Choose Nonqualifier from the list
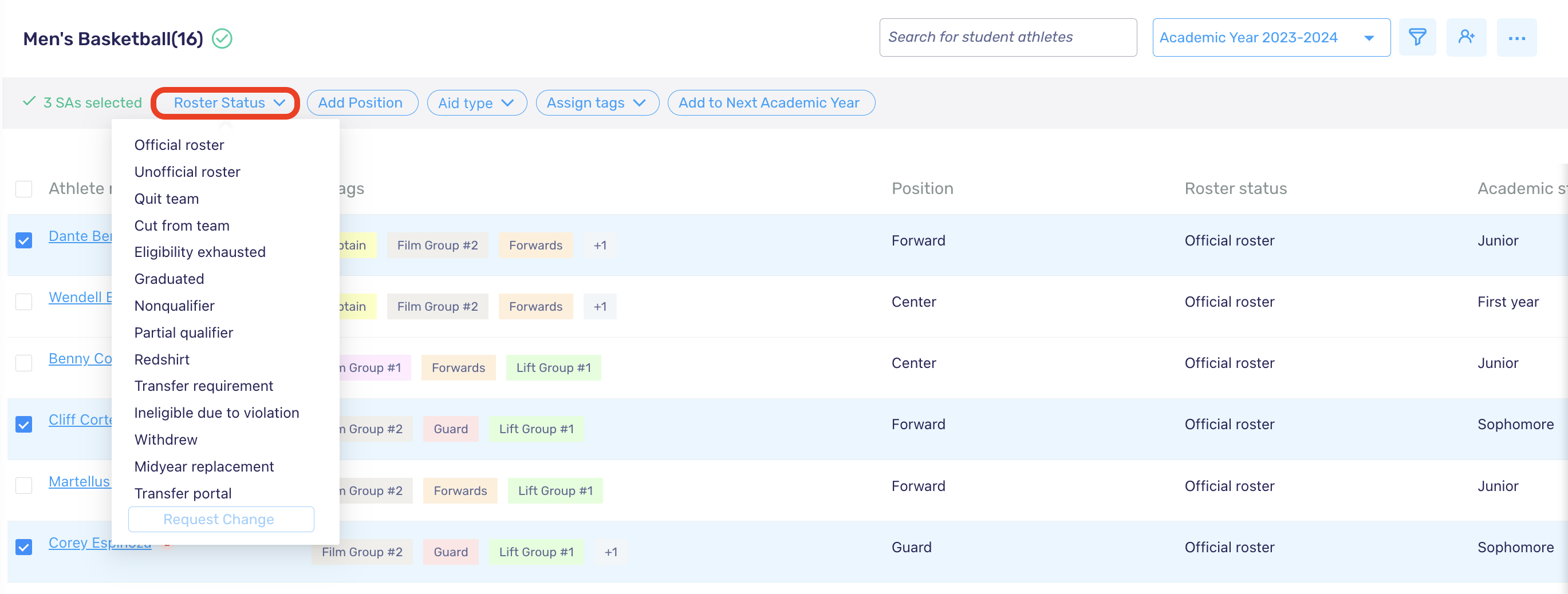Screen dimensions: 1568x594 point(174,305)
